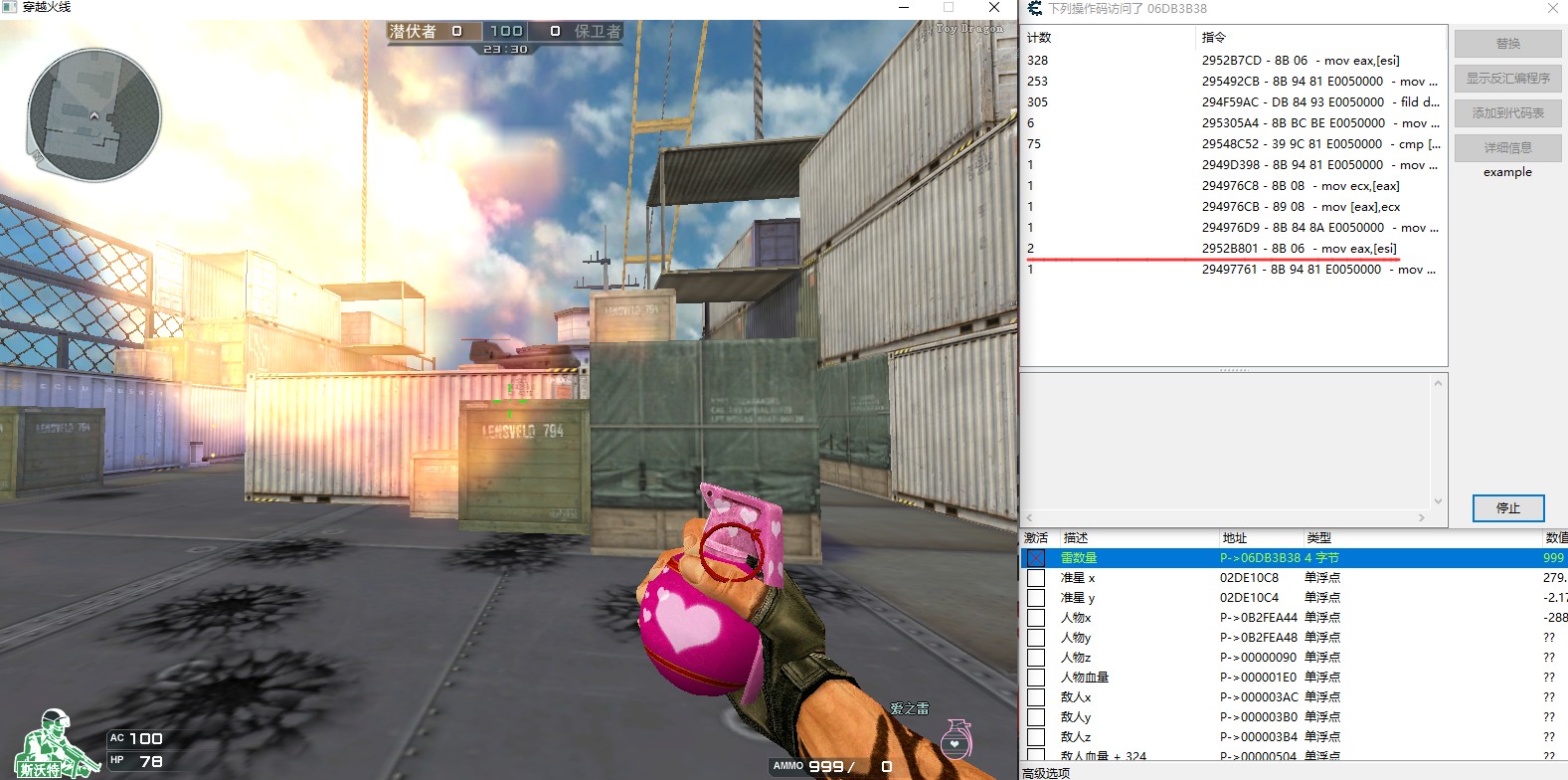Select opcode row 294976CB mov [eax],ecx
1568x780 pixels.
(x=1234, y=207)
